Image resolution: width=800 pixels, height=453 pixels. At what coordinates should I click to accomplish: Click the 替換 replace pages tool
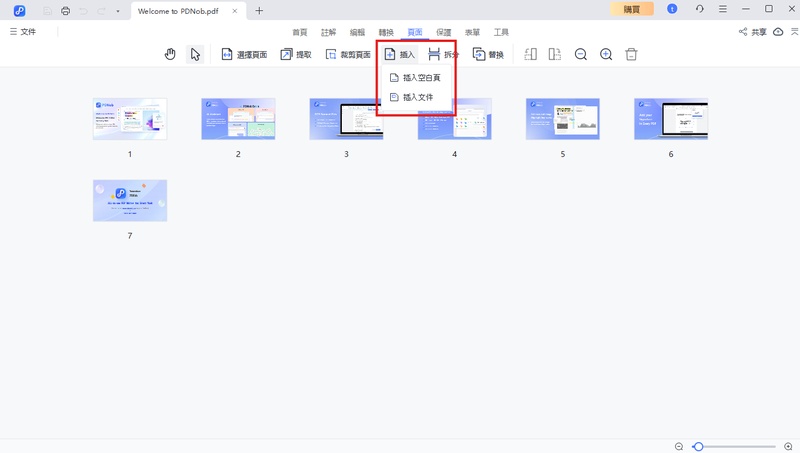(488, 55)
